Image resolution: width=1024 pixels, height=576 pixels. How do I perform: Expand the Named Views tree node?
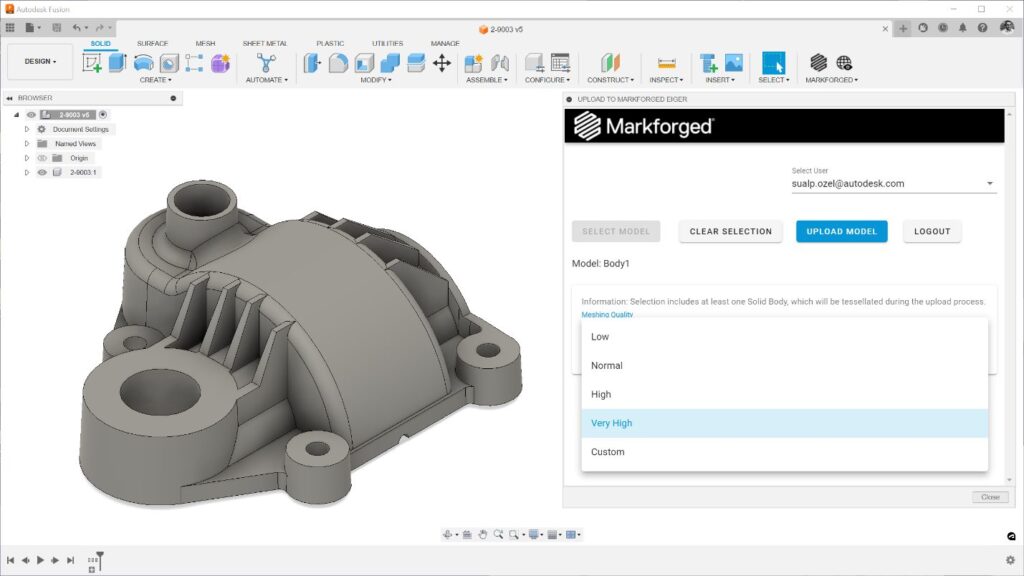(27, 143)
